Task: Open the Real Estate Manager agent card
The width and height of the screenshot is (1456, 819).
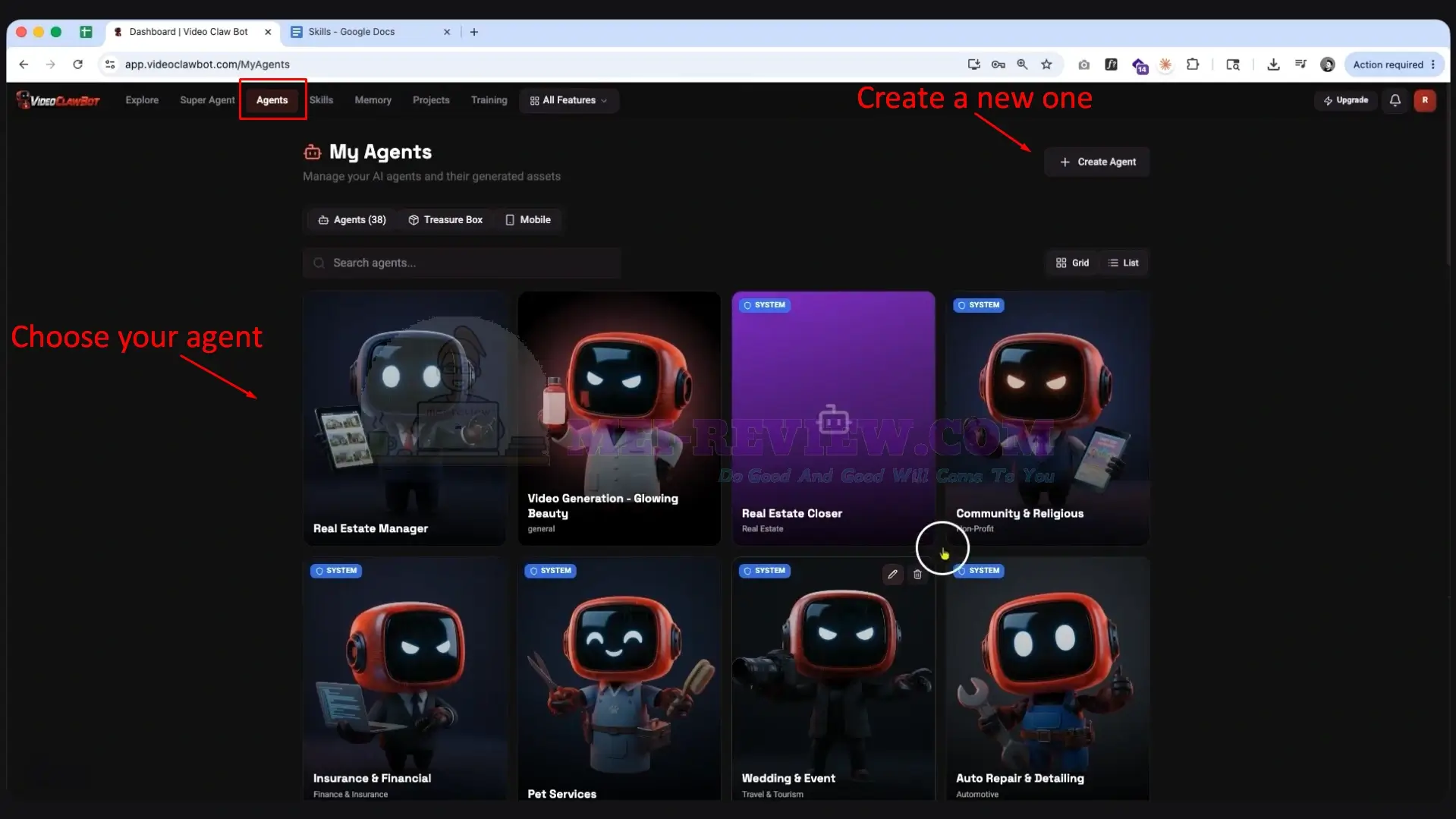Action: click(404, 418)
